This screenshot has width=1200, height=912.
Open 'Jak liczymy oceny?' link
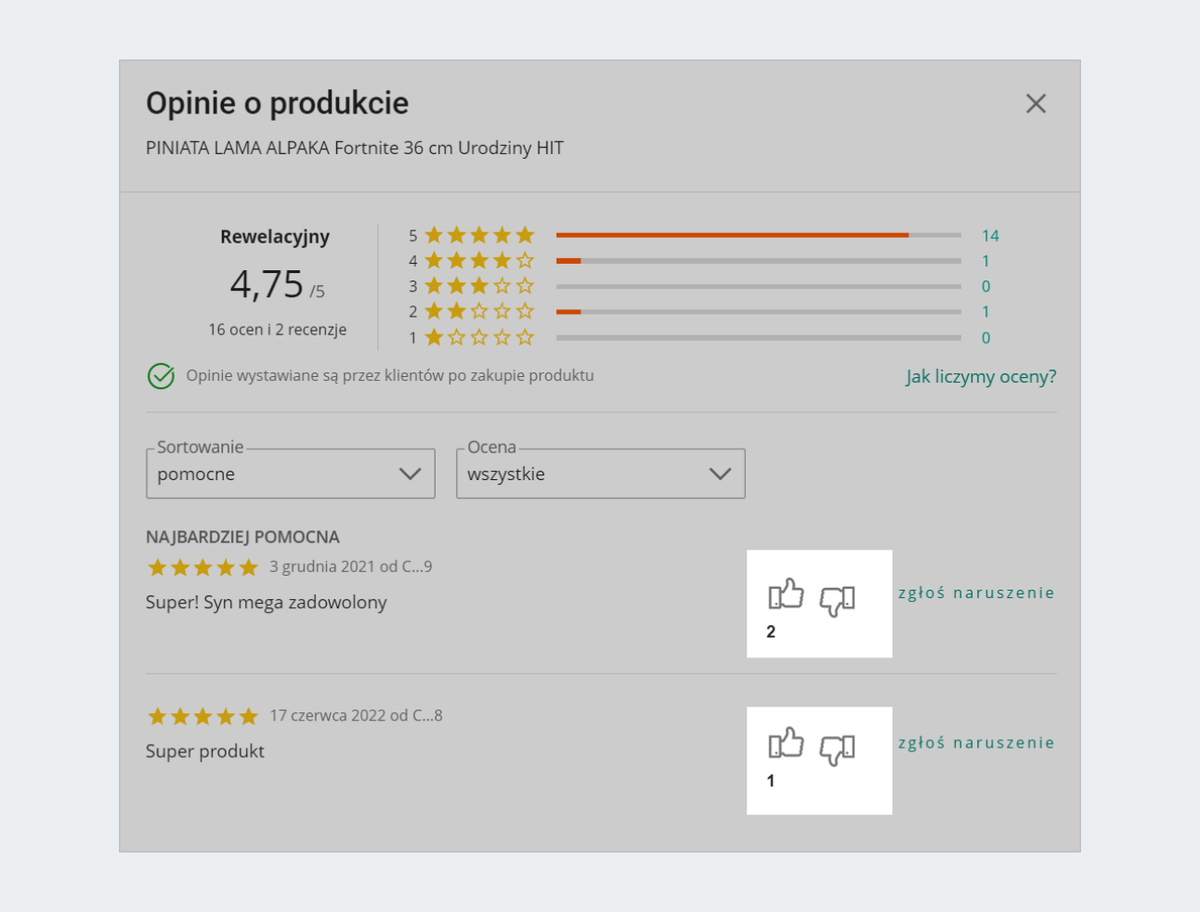pyautogui.click(x=981, y=377)
